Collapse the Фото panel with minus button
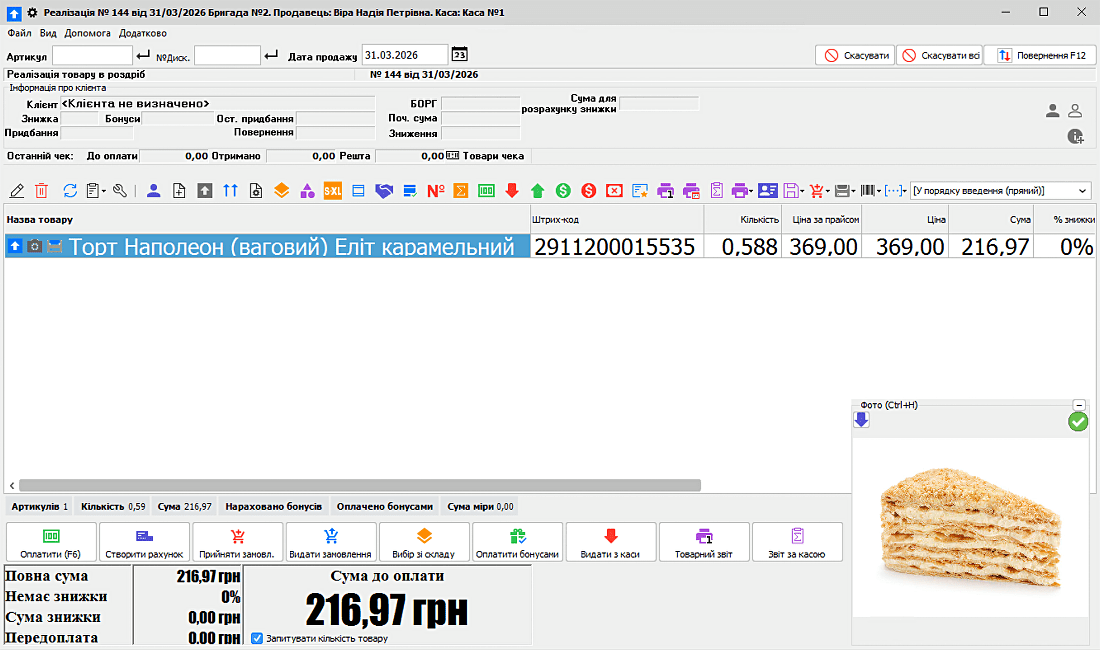 point(1079,405)
